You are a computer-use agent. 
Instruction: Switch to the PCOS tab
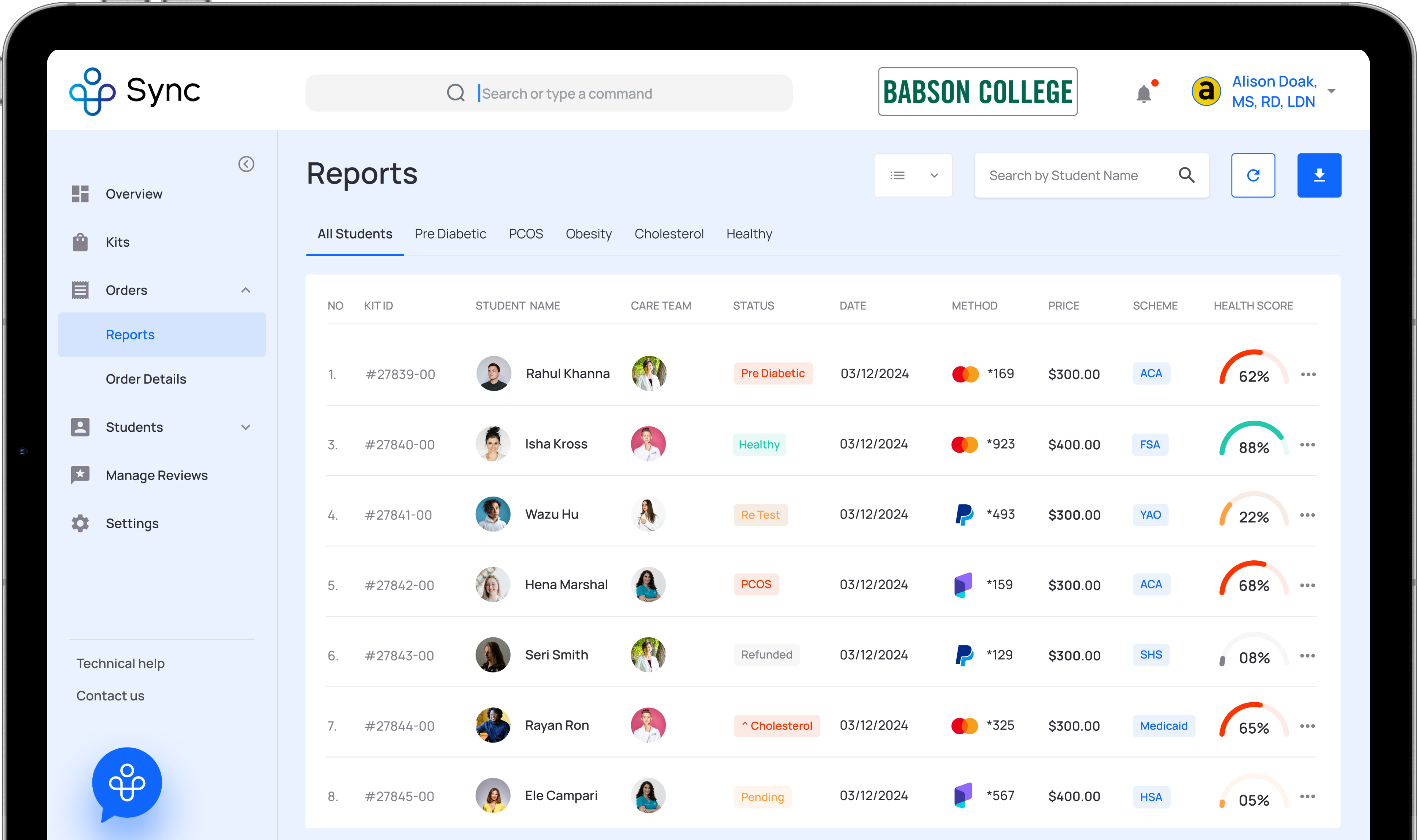pos(525,234)
